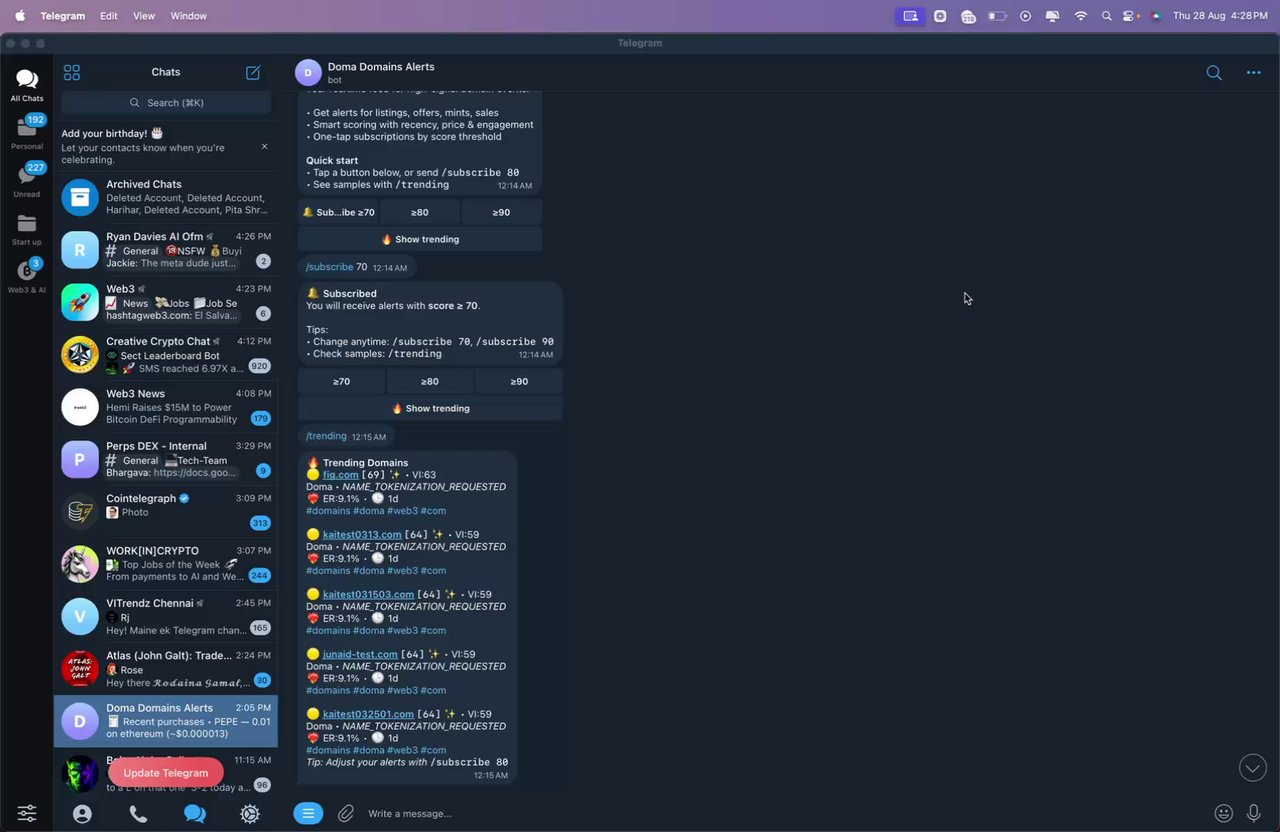Open Archived Chats
This screenshot has height=832, width=1280.
[x=166, y=197]
